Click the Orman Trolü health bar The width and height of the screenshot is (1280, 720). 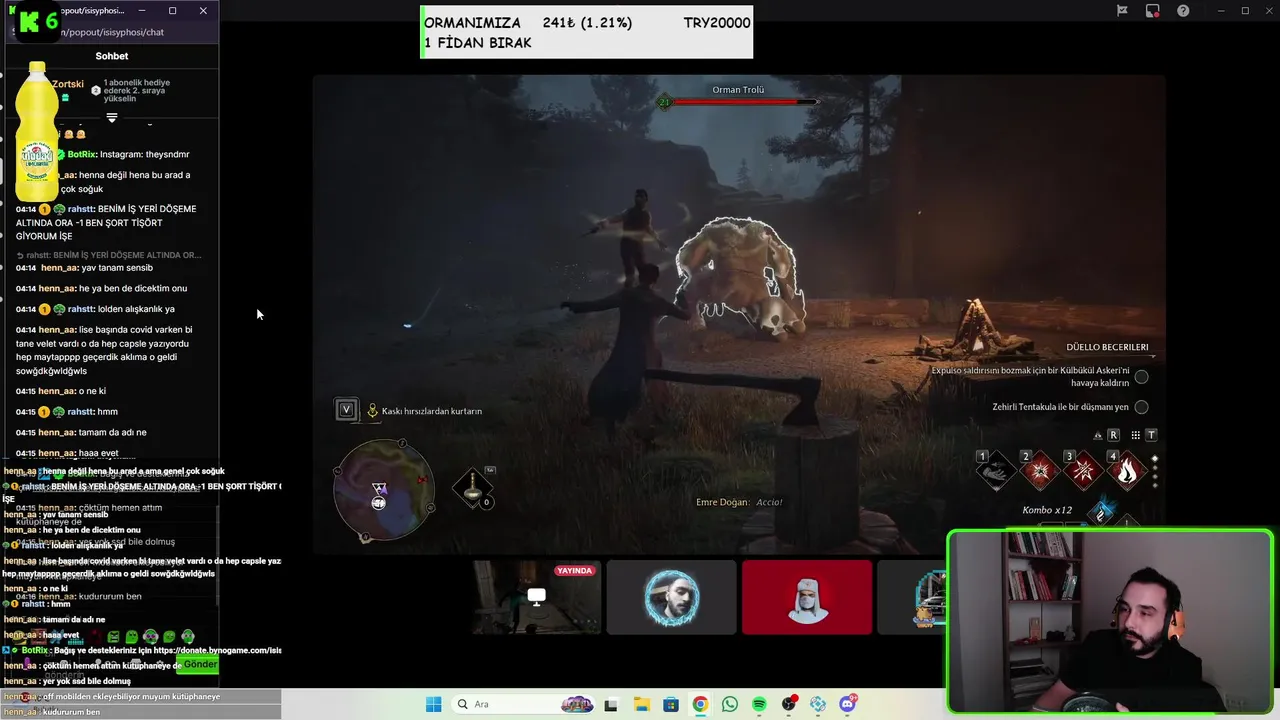click(745, 101)
